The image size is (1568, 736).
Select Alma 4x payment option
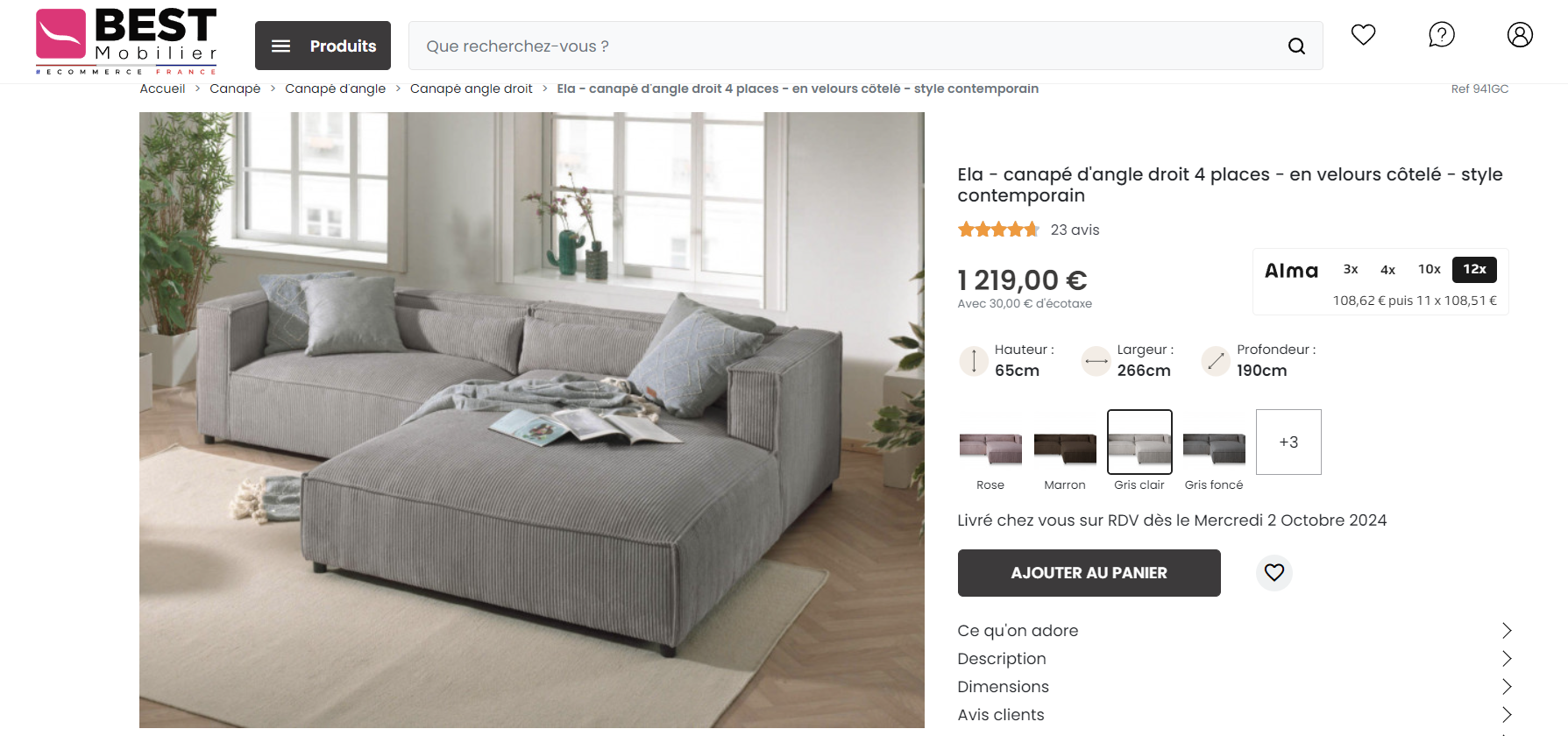1387,270
